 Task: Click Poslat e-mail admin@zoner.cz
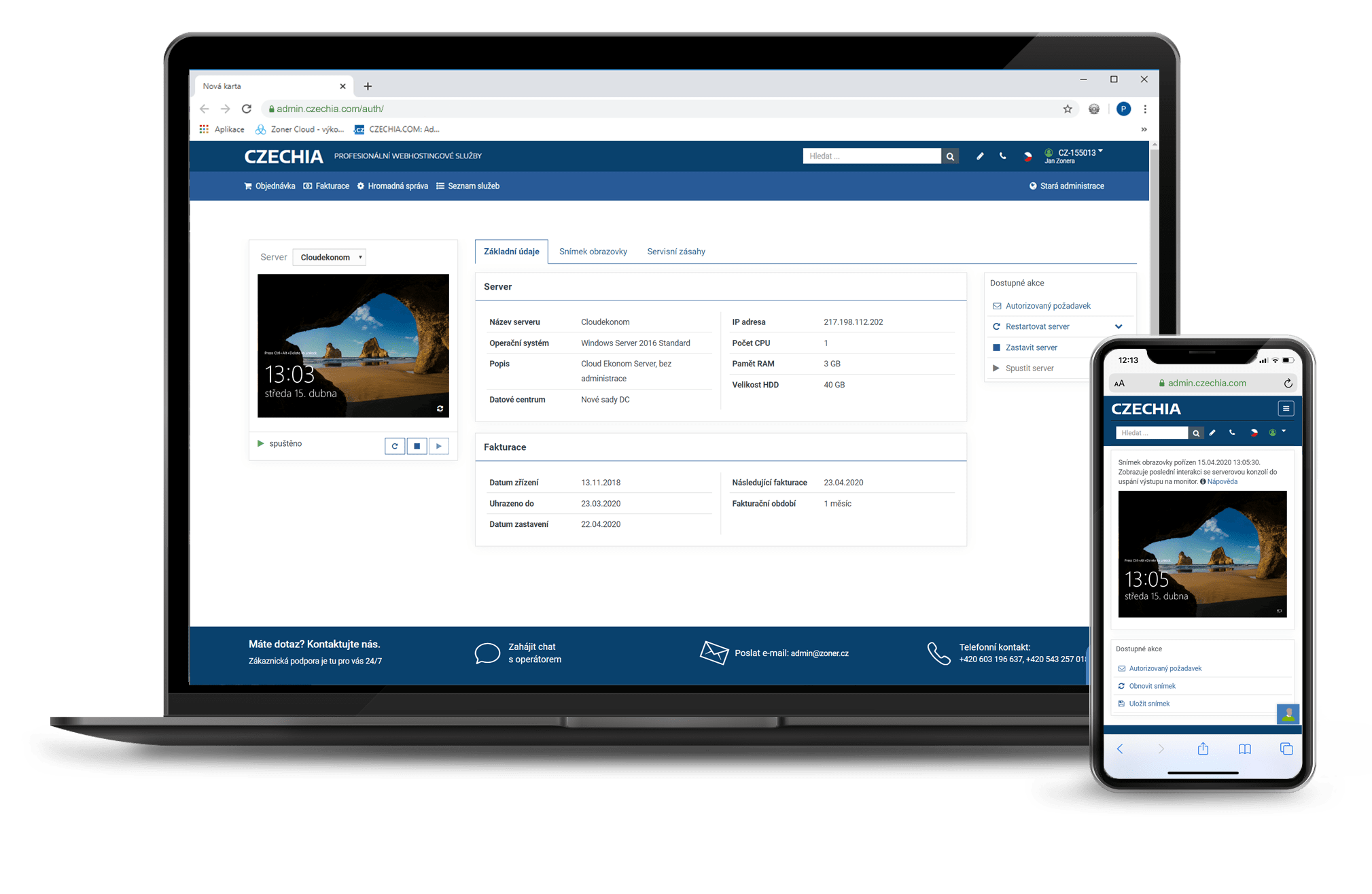click(x=774, y=653)
